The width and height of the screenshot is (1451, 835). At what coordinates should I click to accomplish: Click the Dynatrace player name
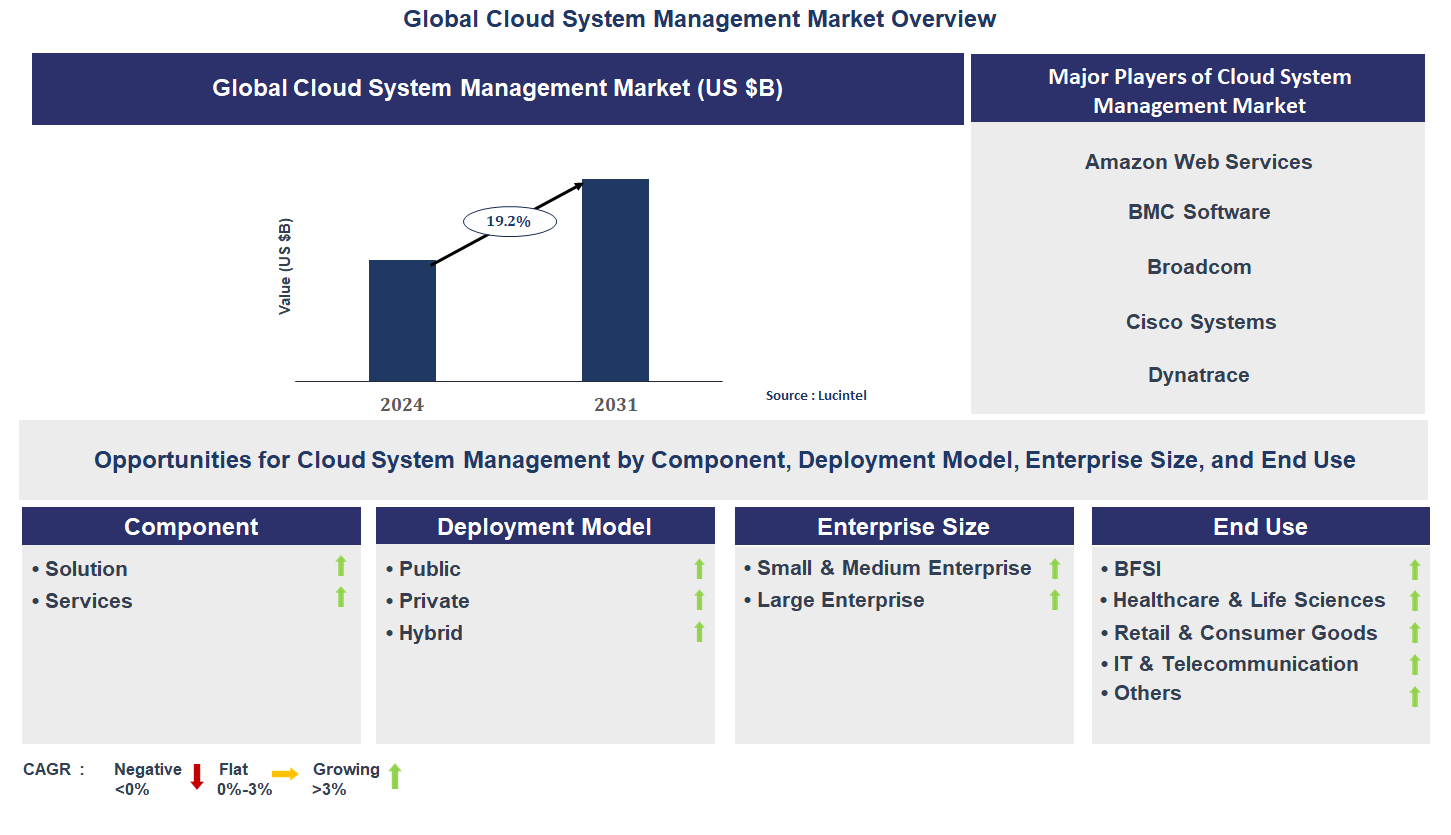pyautogui.click(x=1198, y=375)
